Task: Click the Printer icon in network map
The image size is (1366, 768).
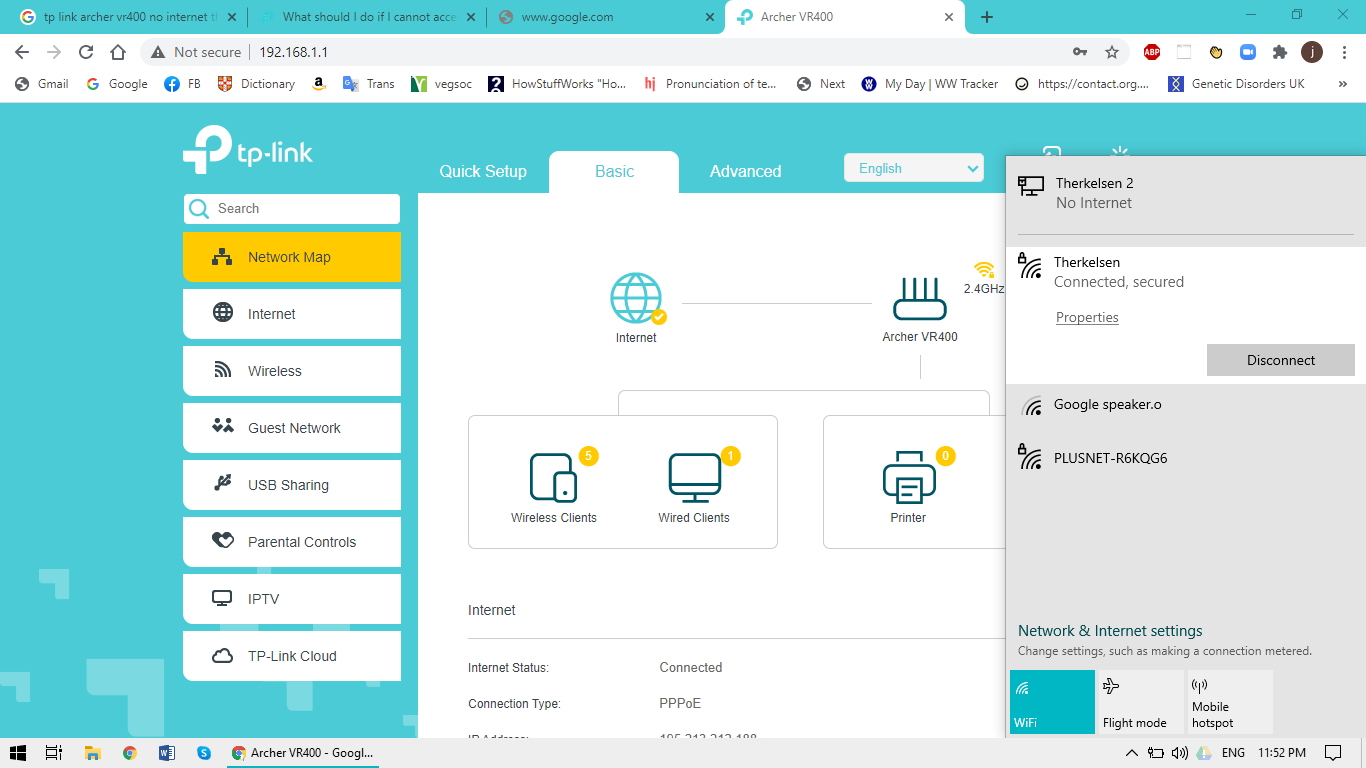Action: pyautogui.click(x=908, y=477)
